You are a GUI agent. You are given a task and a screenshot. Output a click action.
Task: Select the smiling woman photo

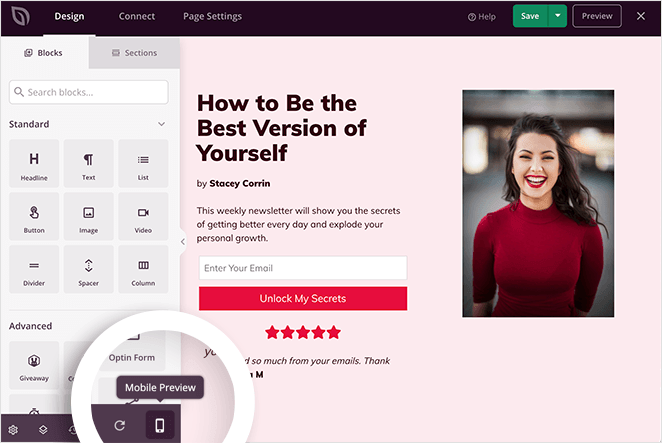coord(538,204)
